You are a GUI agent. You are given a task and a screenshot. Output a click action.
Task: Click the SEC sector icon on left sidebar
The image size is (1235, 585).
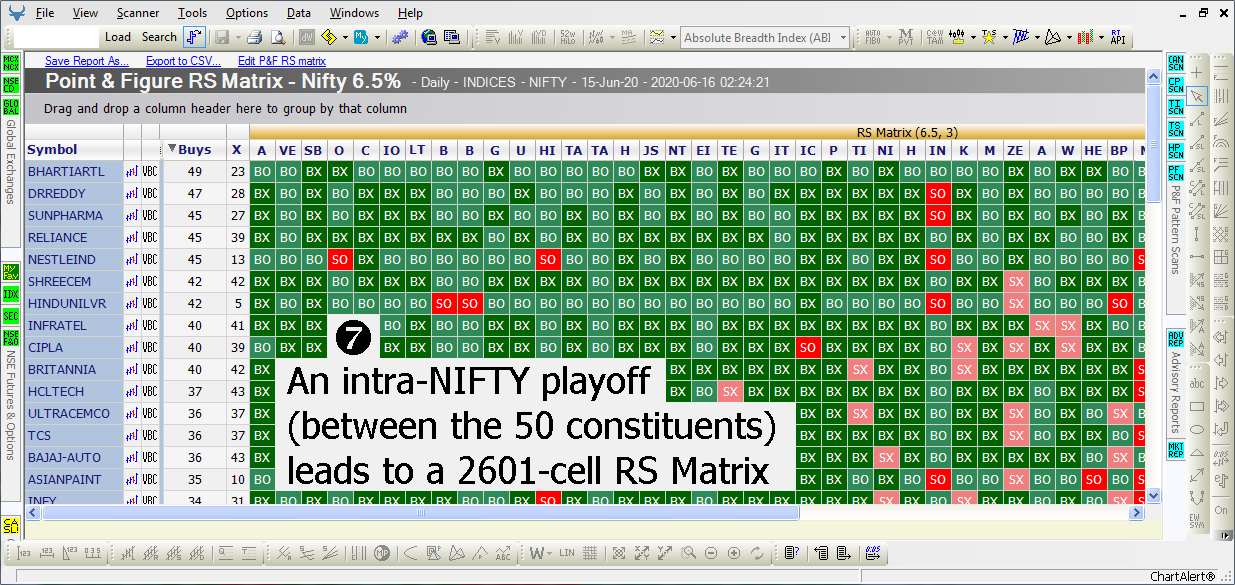(11, 316)
